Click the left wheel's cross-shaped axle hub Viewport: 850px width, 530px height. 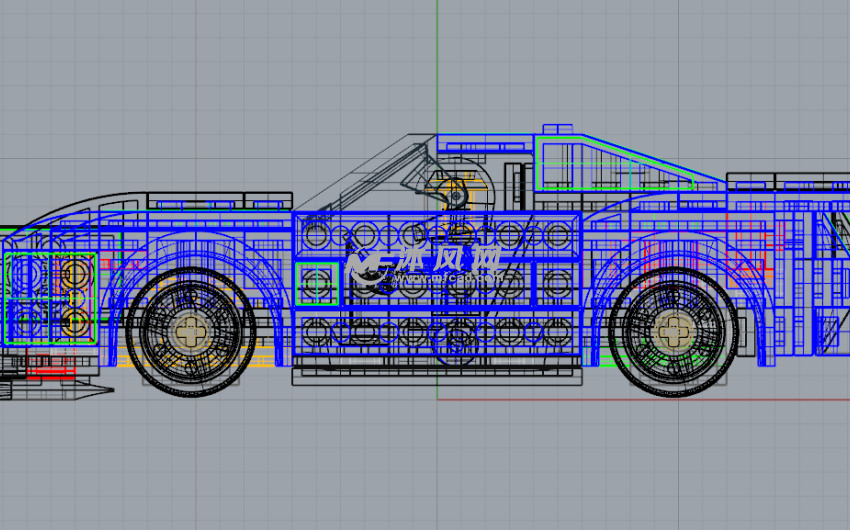(x=190, y=331)
